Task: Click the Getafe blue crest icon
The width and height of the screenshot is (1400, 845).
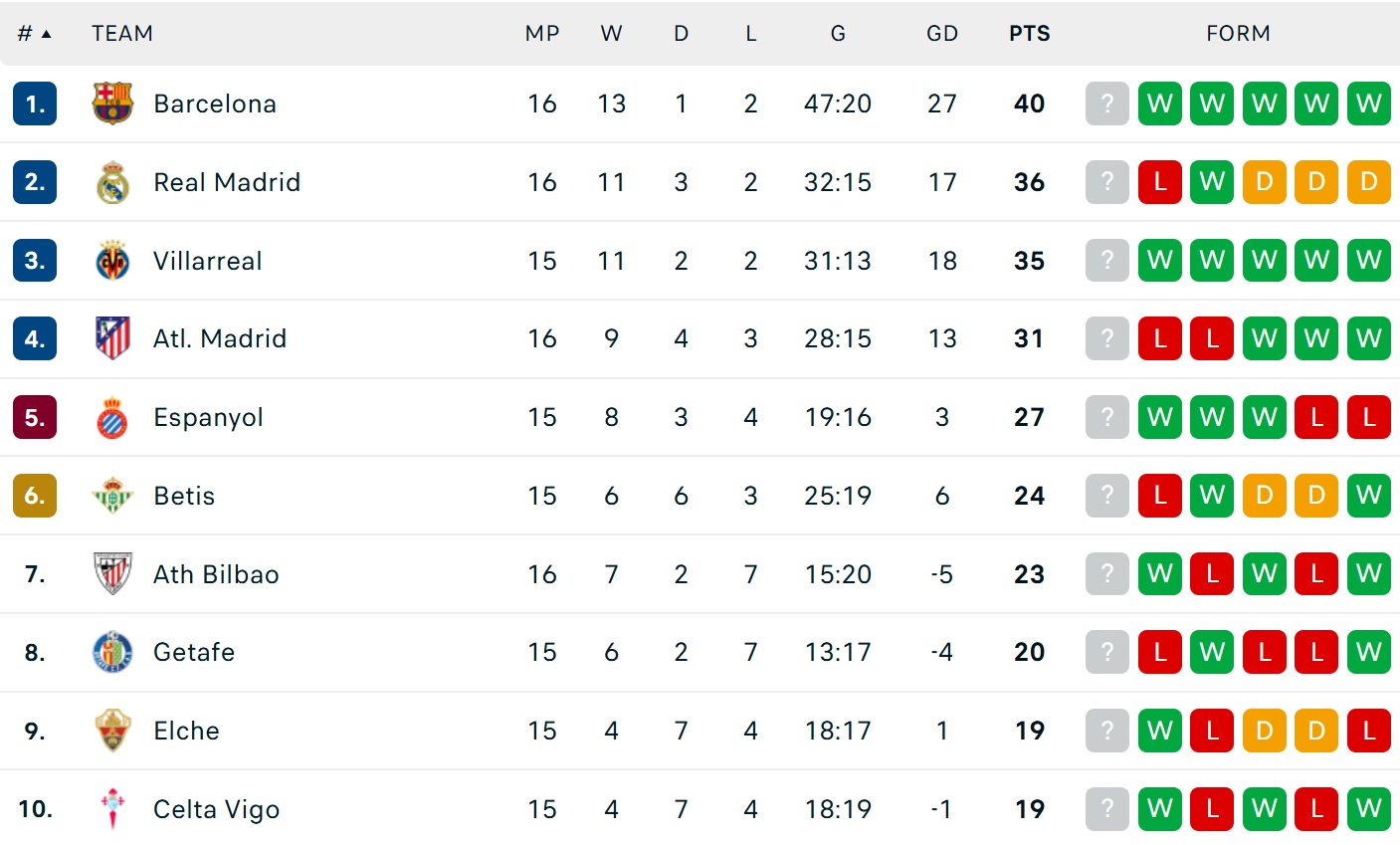Action: (112, 652)
